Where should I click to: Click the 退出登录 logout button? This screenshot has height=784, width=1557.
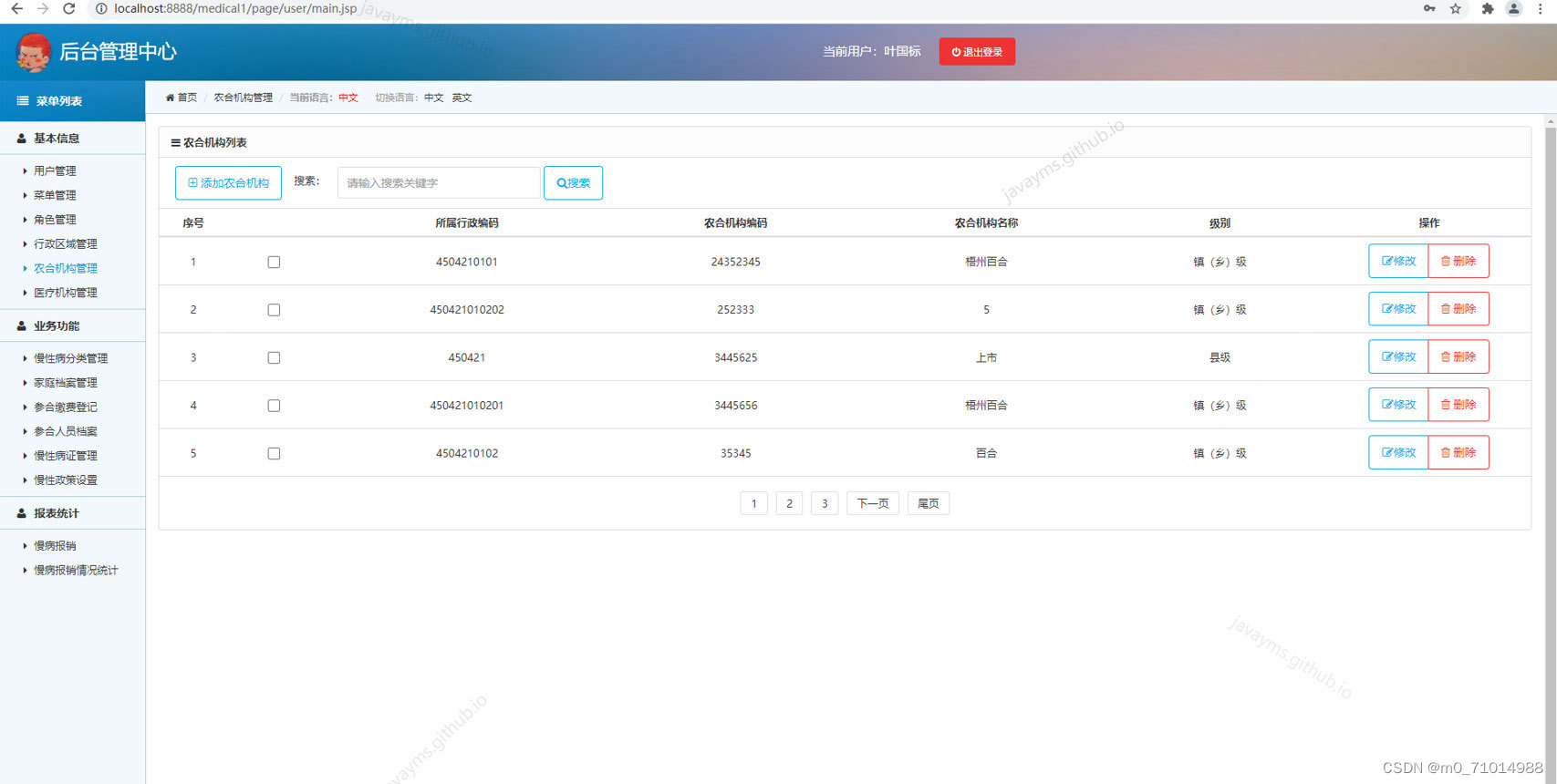tap(977, 52)
